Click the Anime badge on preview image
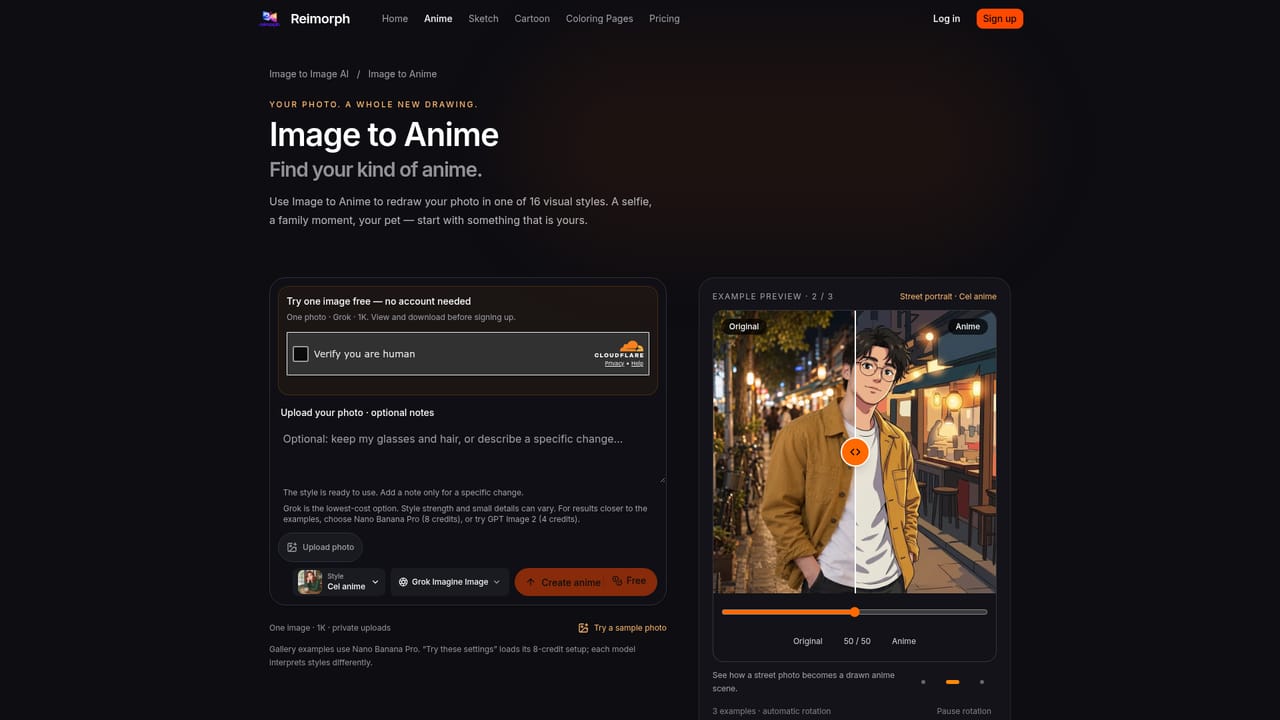The height and width of the screenshot is (720, 1280). (x=968, y=326)
